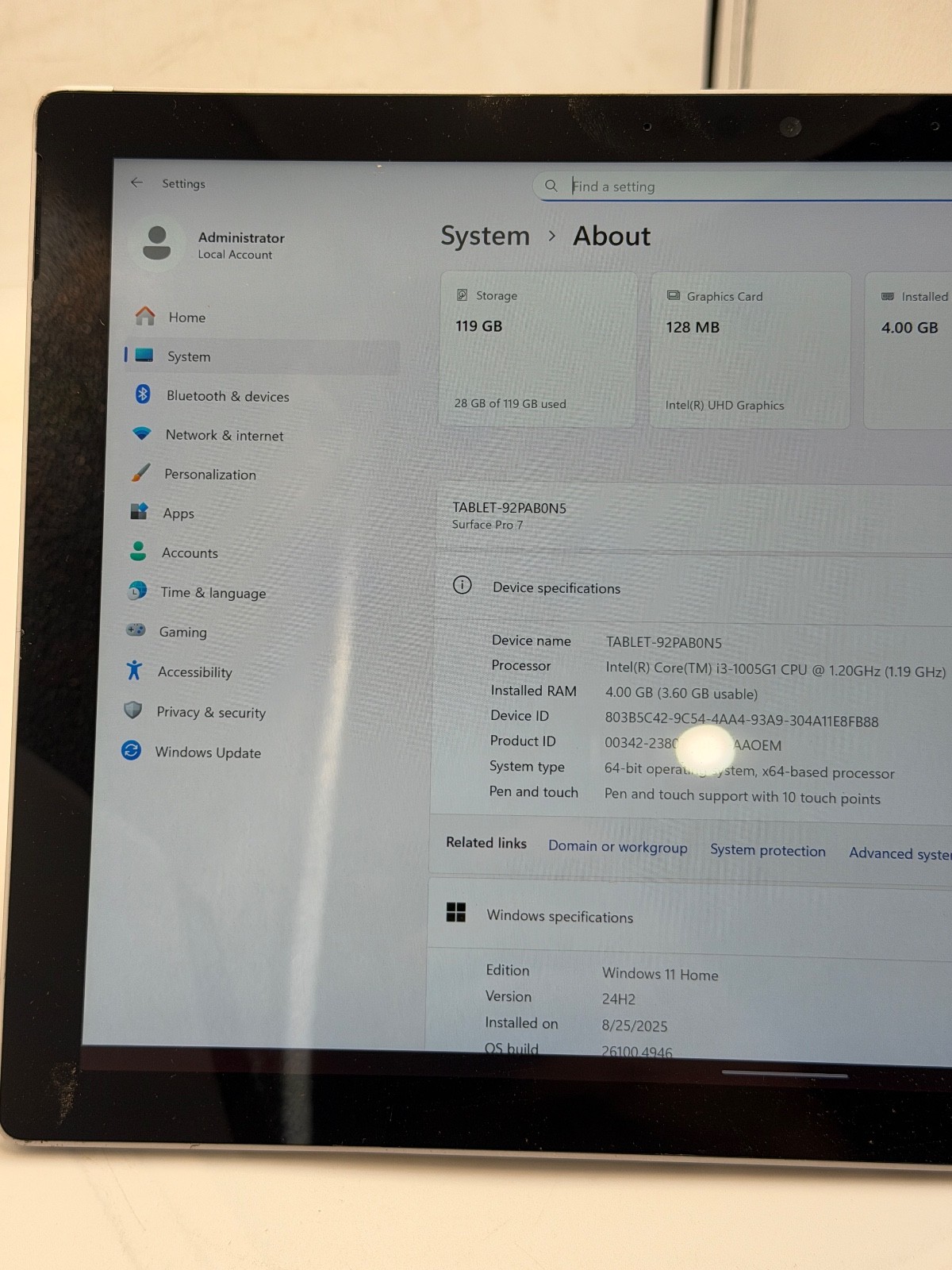Click the Accounts person icon
The width and height of the screenshot is (952, 1270).
point(138,551)
